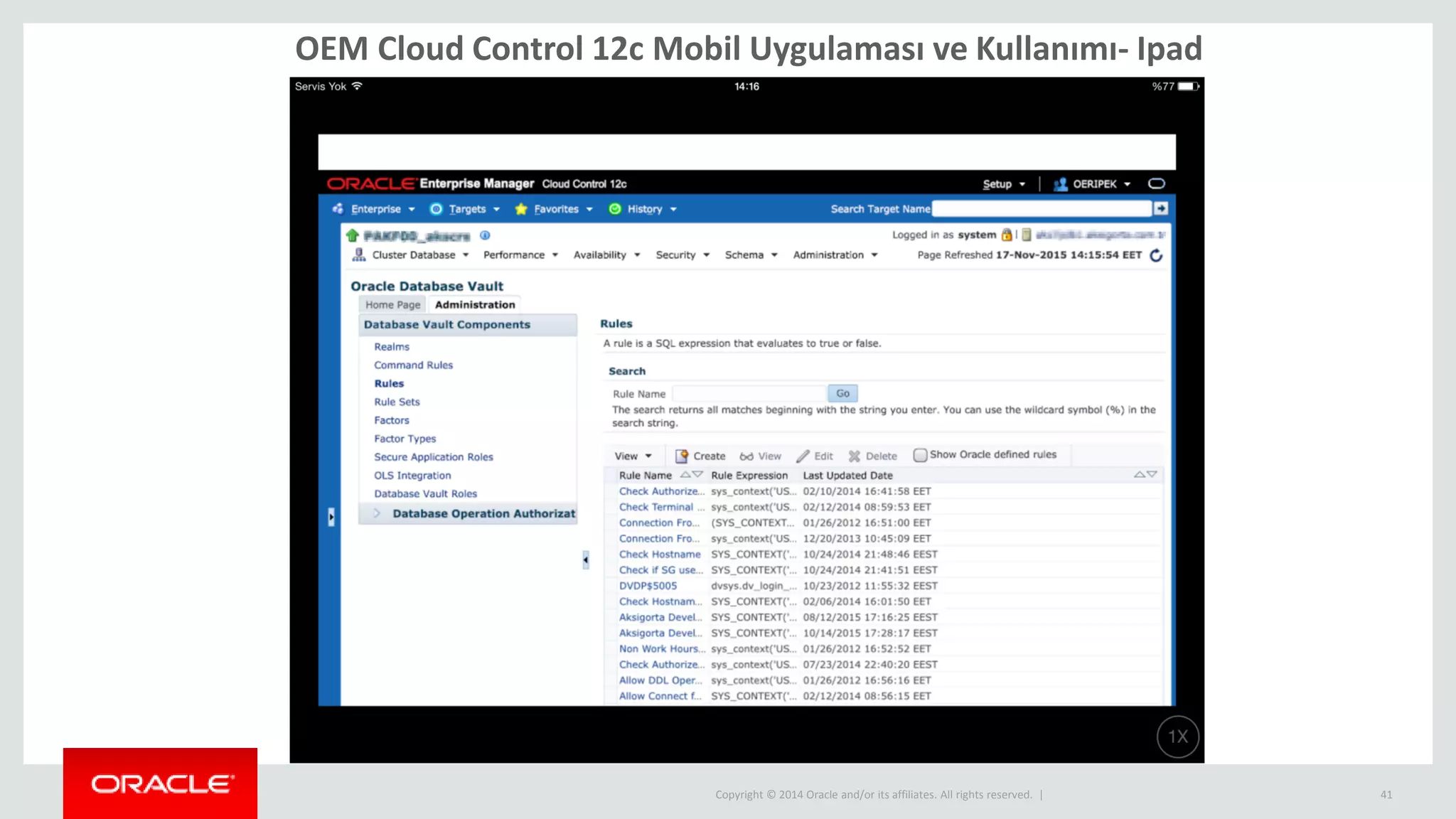Open the table View dropdown
Viewport: 1456px width, 819px height.
pyautogui.click(x=633, y=456)
